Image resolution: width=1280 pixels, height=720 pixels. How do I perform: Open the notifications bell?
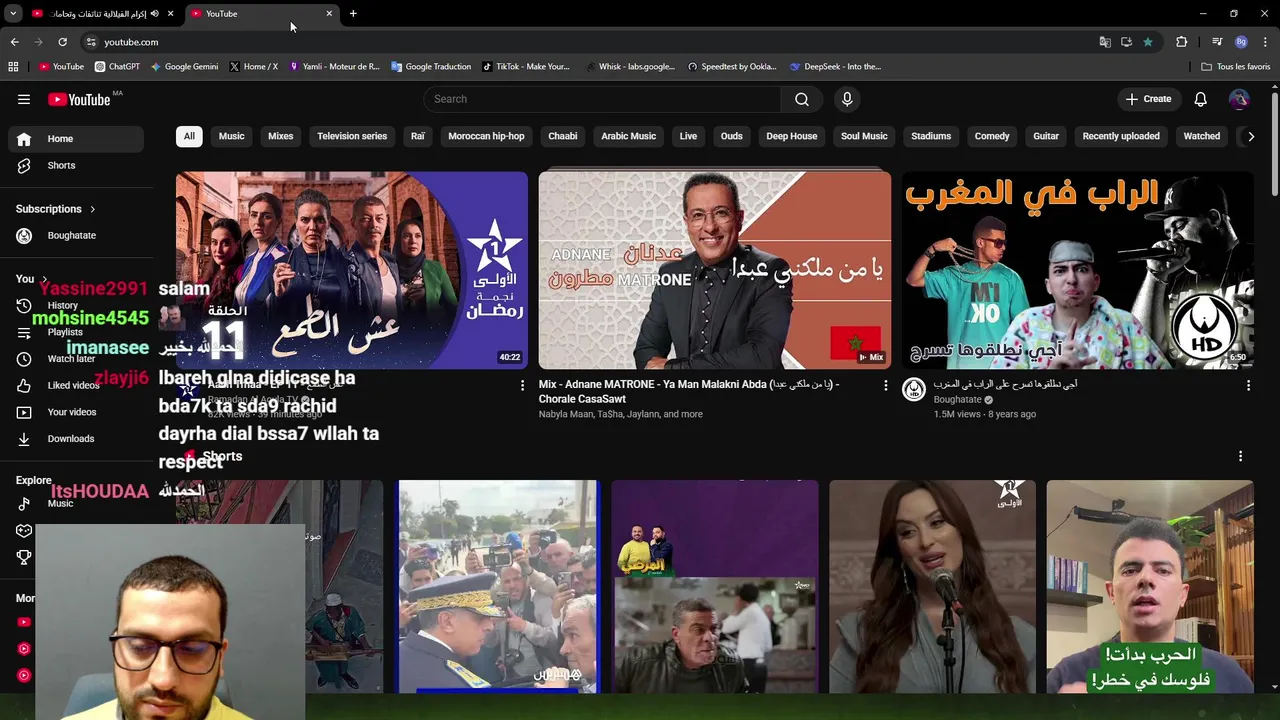pyautogui.click(x=1200, y=99)
